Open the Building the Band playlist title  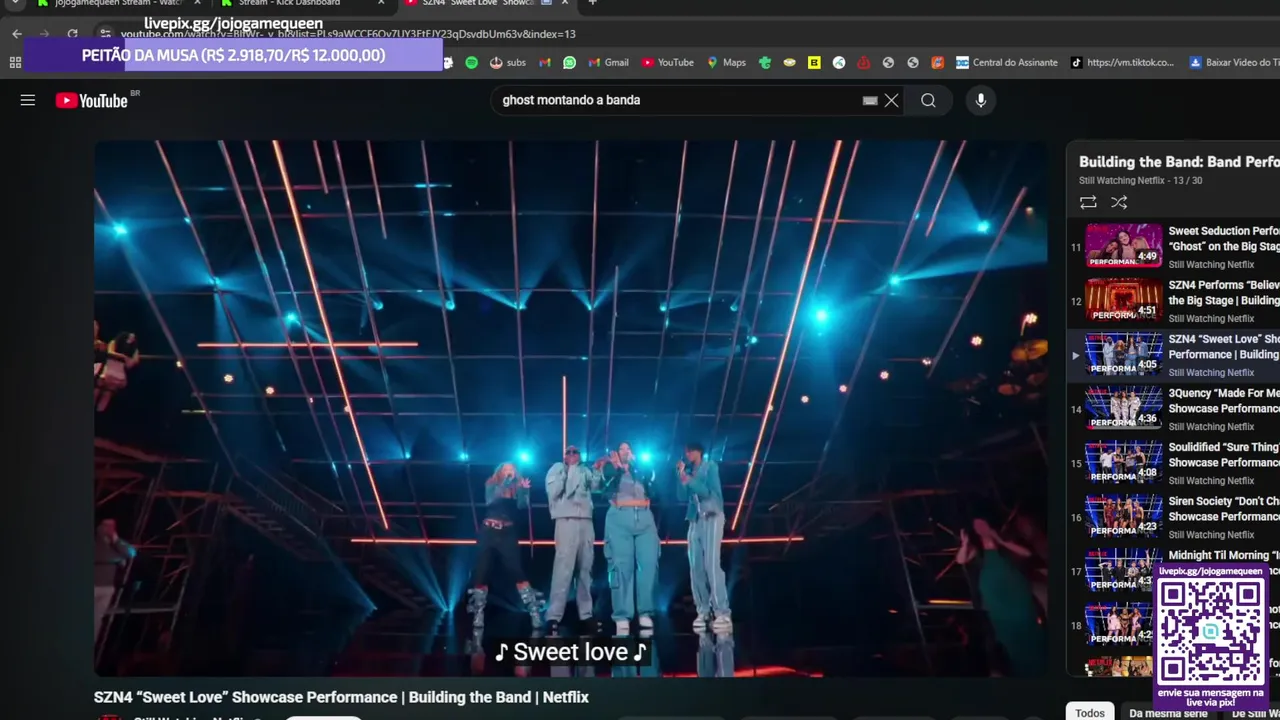click(1179, 161)
